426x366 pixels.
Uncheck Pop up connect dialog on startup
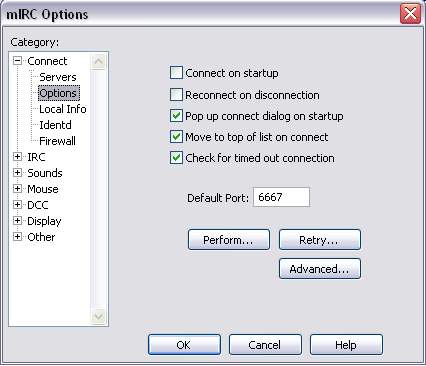pos(176,116)
